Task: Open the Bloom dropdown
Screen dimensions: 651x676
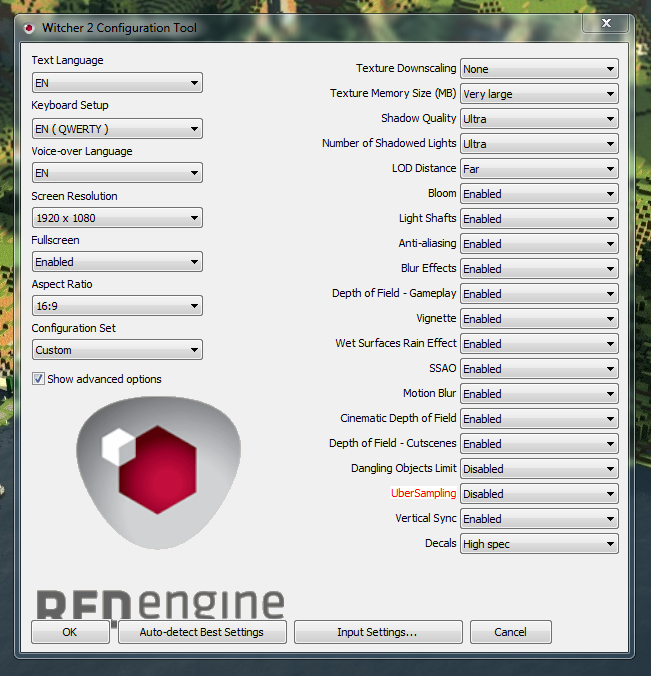Action: pyautogui.click(x=539, y=194)
